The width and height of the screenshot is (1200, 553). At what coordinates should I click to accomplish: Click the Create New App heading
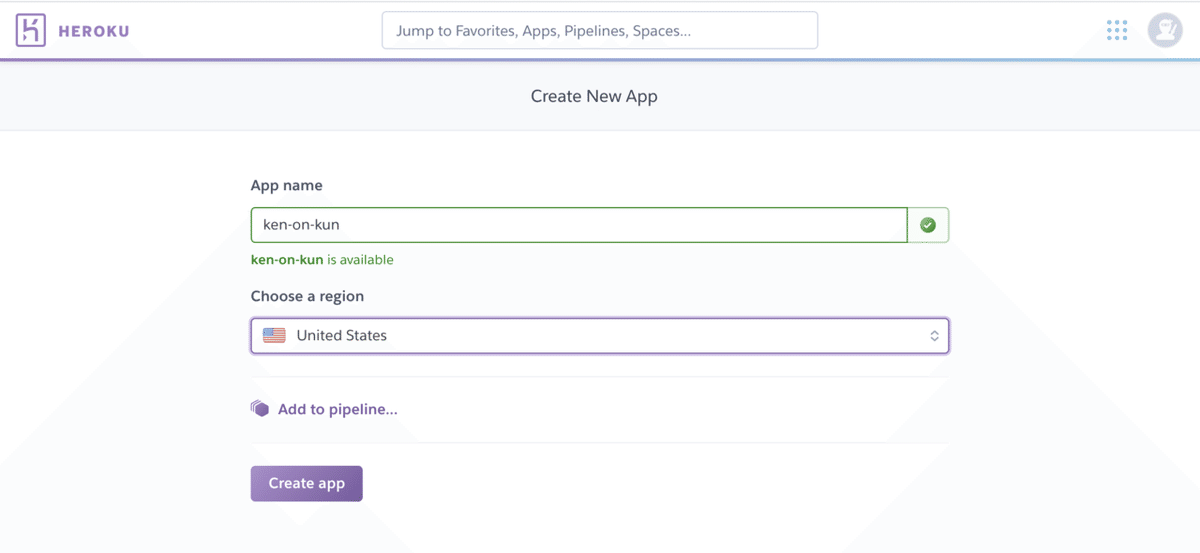click(x=594, y=96)
